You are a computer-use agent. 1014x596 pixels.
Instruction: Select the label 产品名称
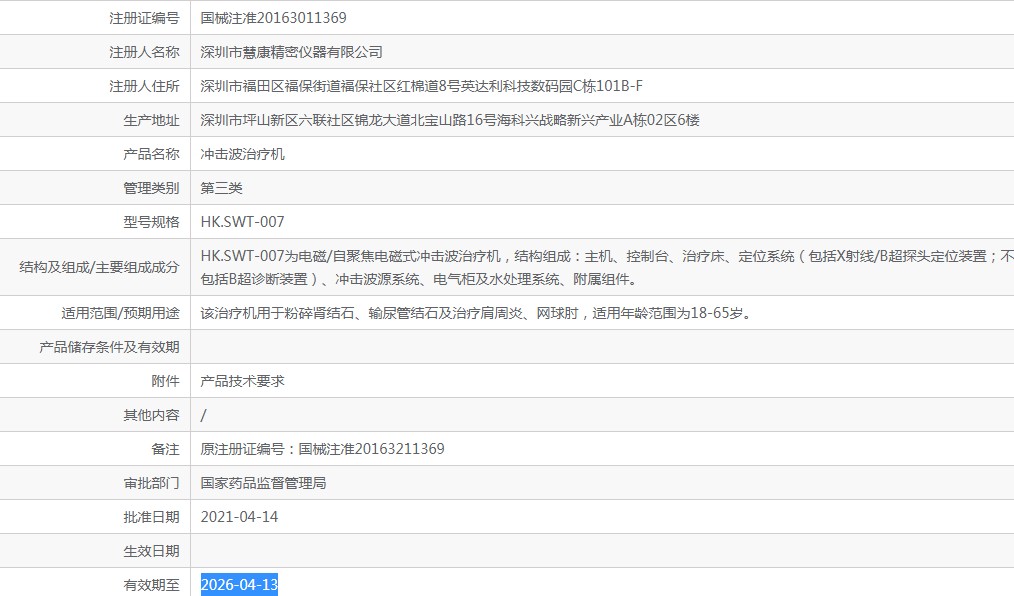pyautogui.click(x=151, y=154)
